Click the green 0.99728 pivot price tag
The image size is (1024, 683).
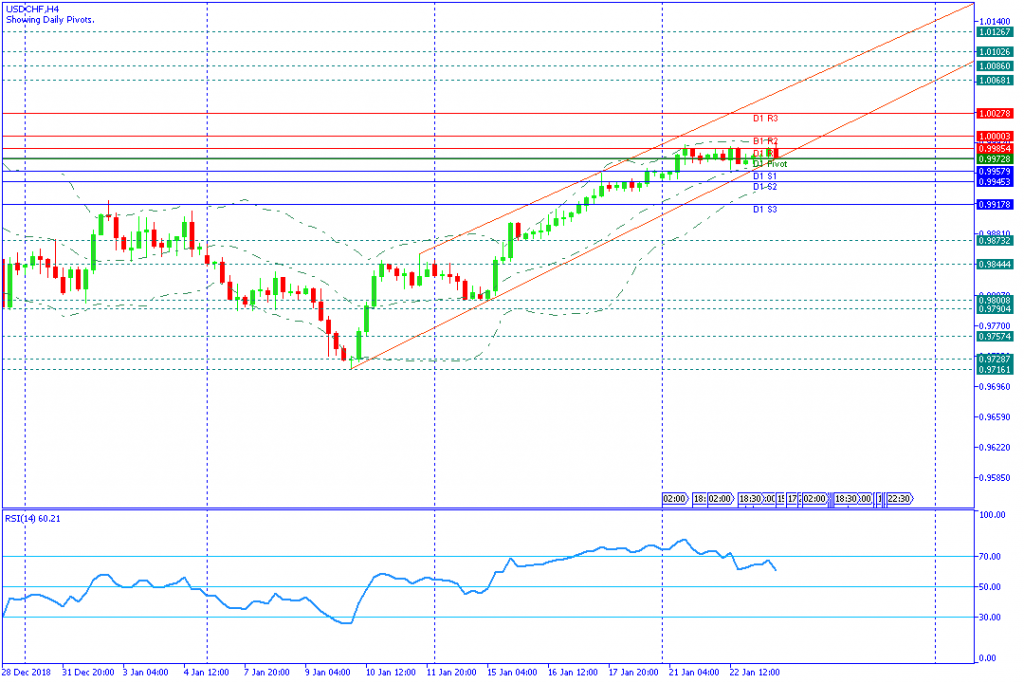[x=995, y=159]
